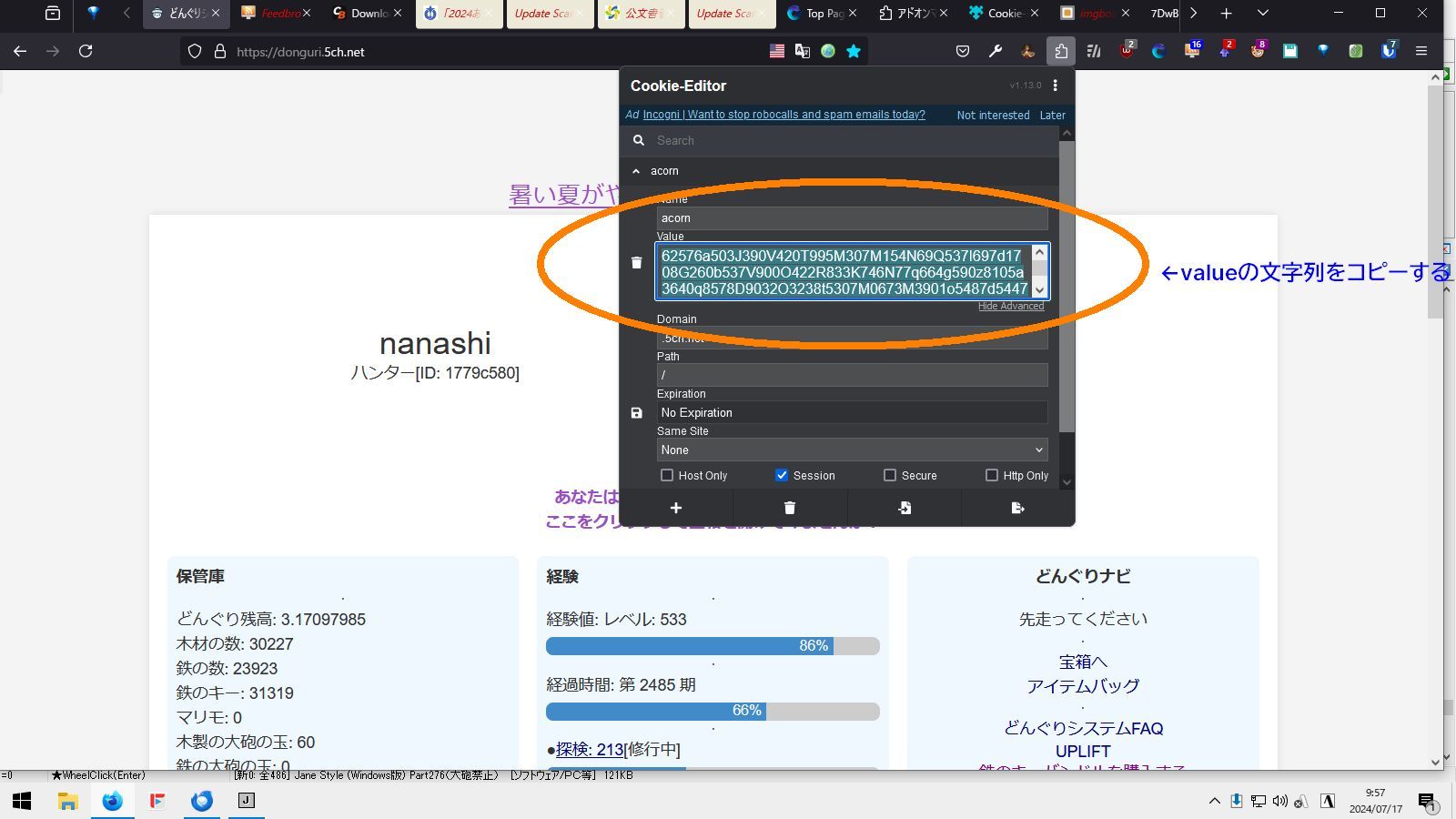This screenshot has width=1456, height=819.
Task: Open the notification center icon
Action: click(1427, 801)
